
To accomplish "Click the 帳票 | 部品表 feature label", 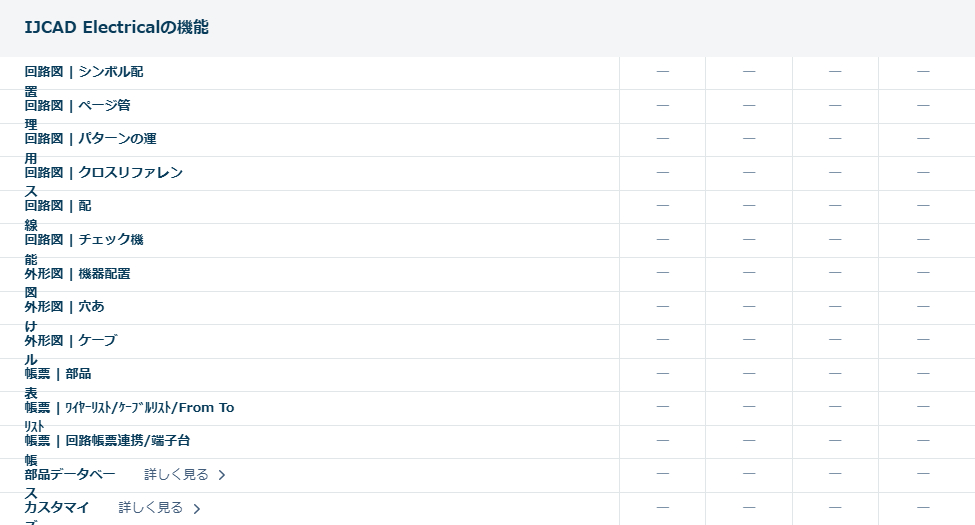I will click(x=57, y=373).
